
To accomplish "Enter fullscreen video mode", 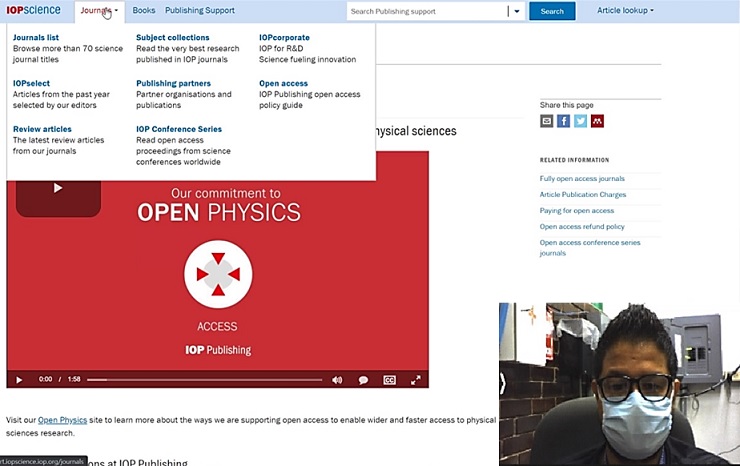I will tap(416, 380).
